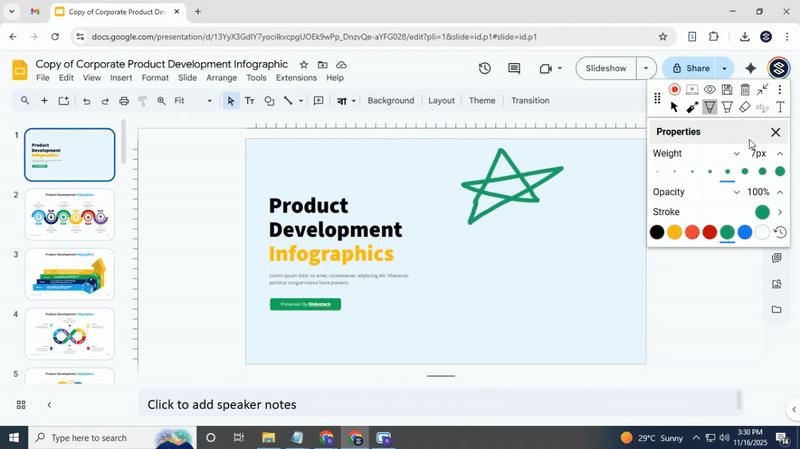The width and height of the screenshot is (800, 449).
Task: Click the save floppy disk icon
Action: [727, 90]
